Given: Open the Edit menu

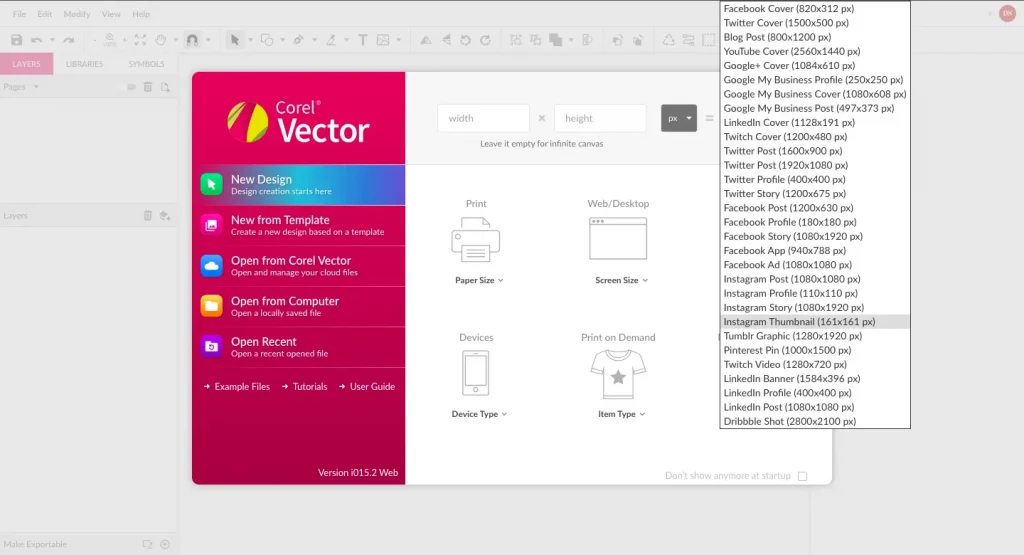Looking at the screenshot, I should coord(44,14).
